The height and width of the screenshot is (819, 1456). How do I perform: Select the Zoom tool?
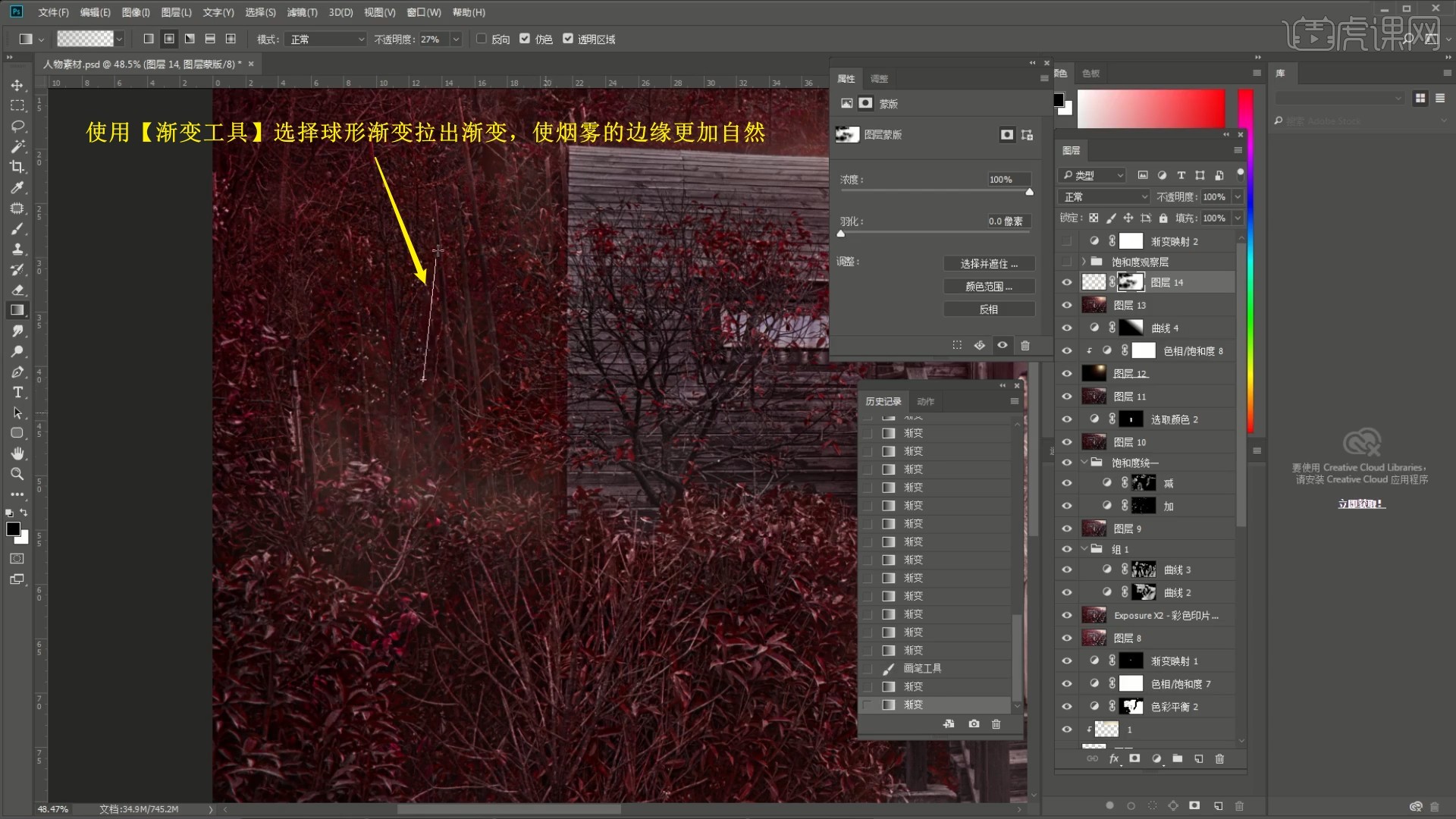click(17, 474)
